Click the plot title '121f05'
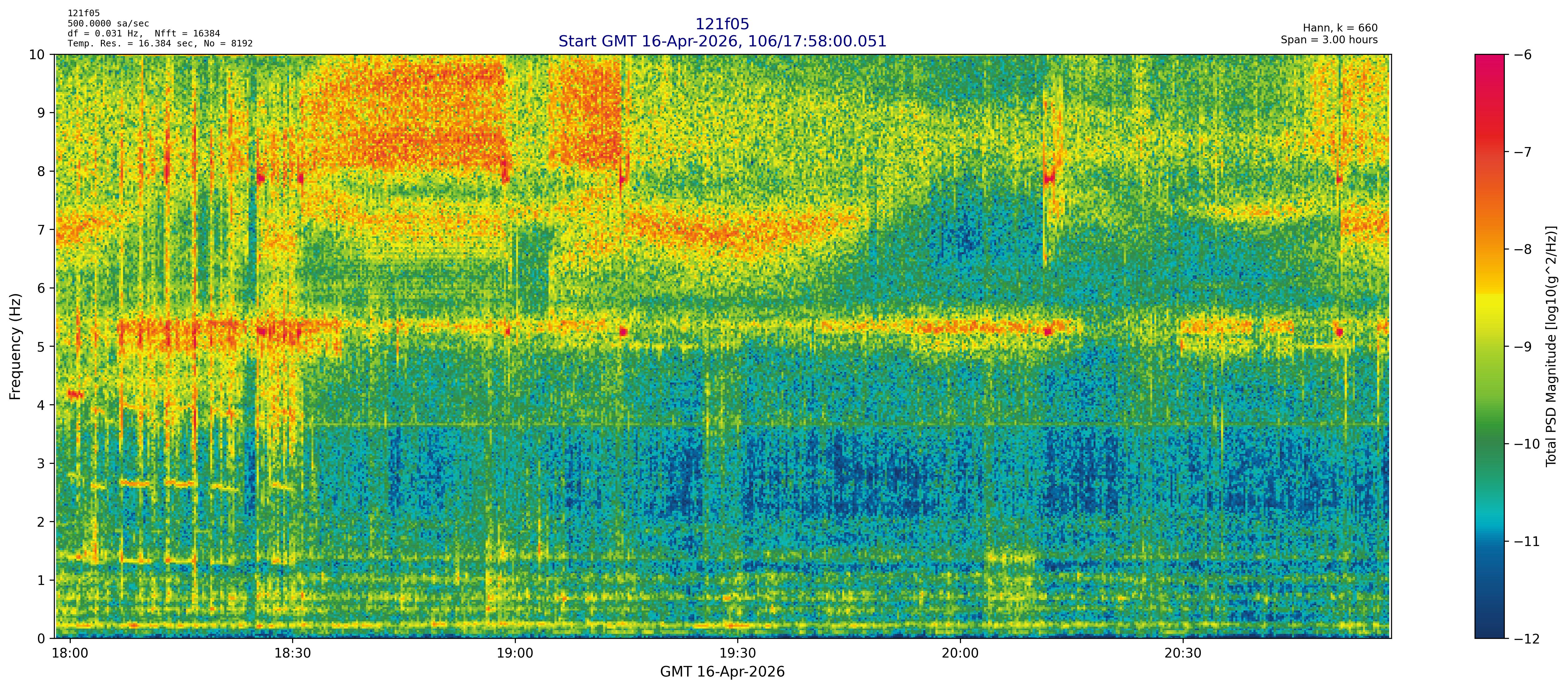 point(722,24)
